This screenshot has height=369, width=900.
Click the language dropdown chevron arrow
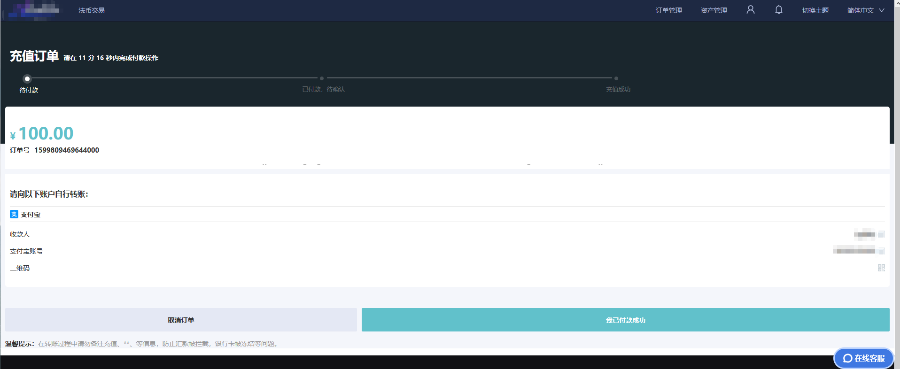pyautogui.click(x=881, y=10)
